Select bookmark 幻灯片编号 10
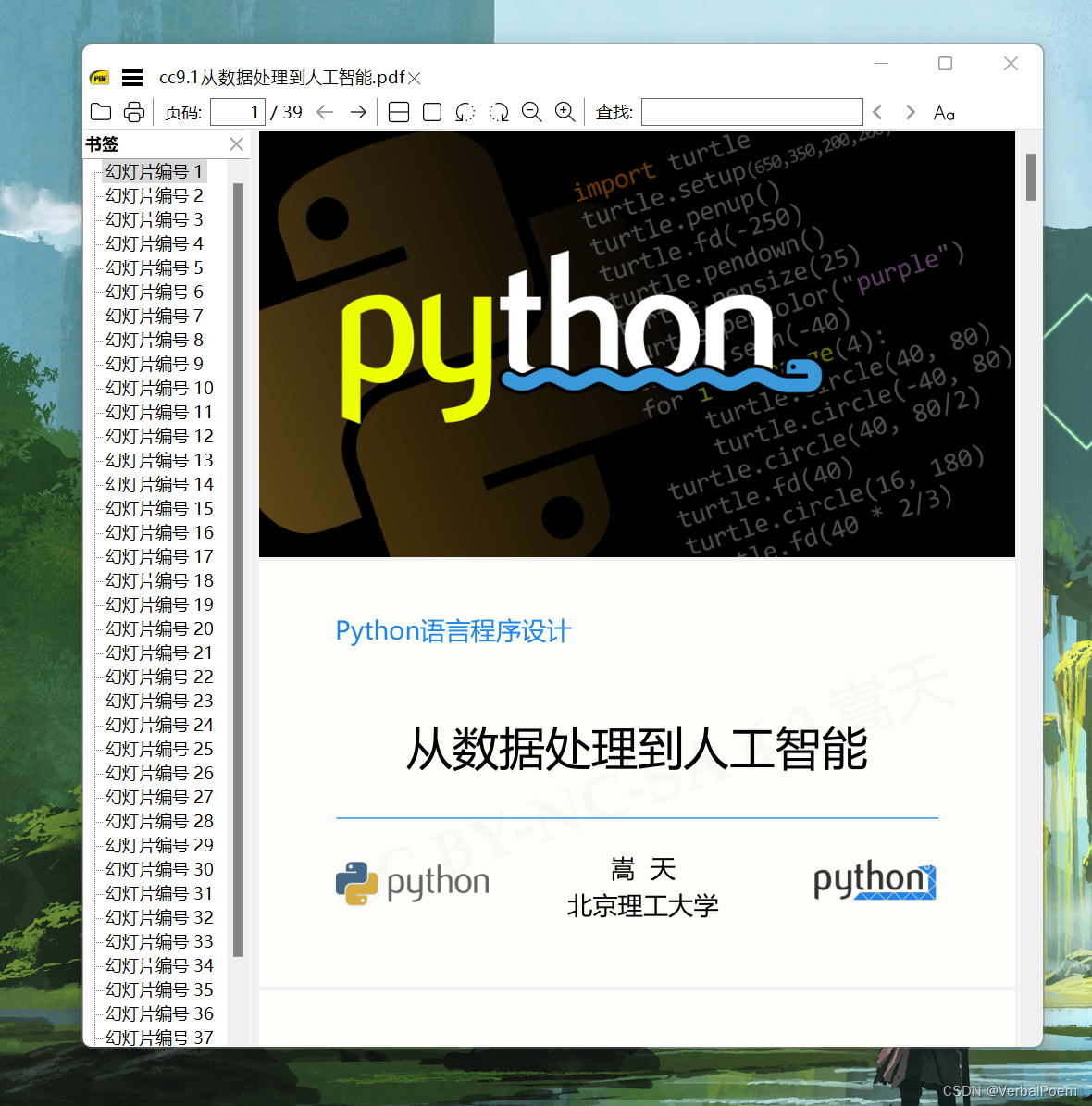 [159, 388]
